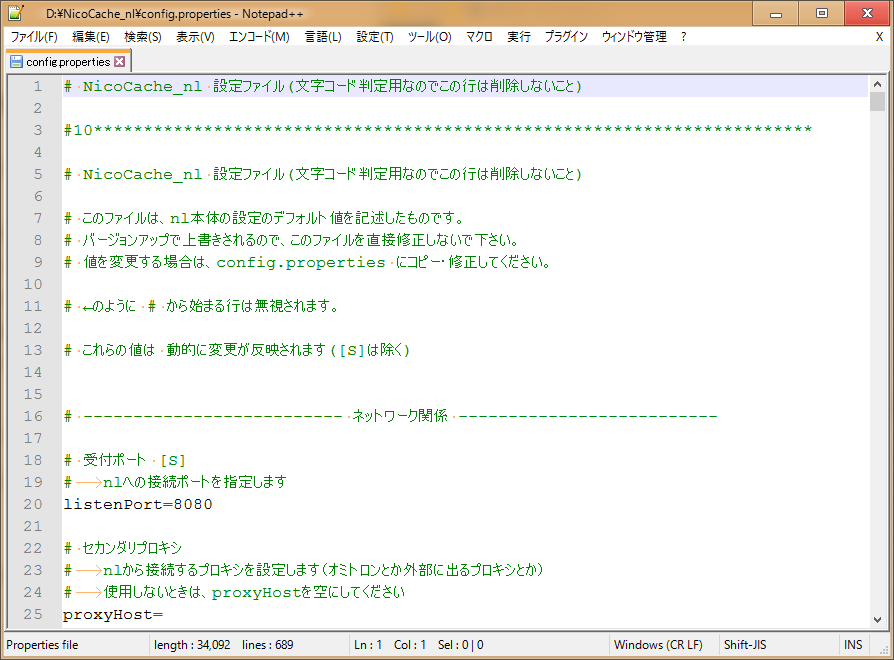
Task: Click the 'ネットワーク関係' section header line
Action: coord(391,416)
